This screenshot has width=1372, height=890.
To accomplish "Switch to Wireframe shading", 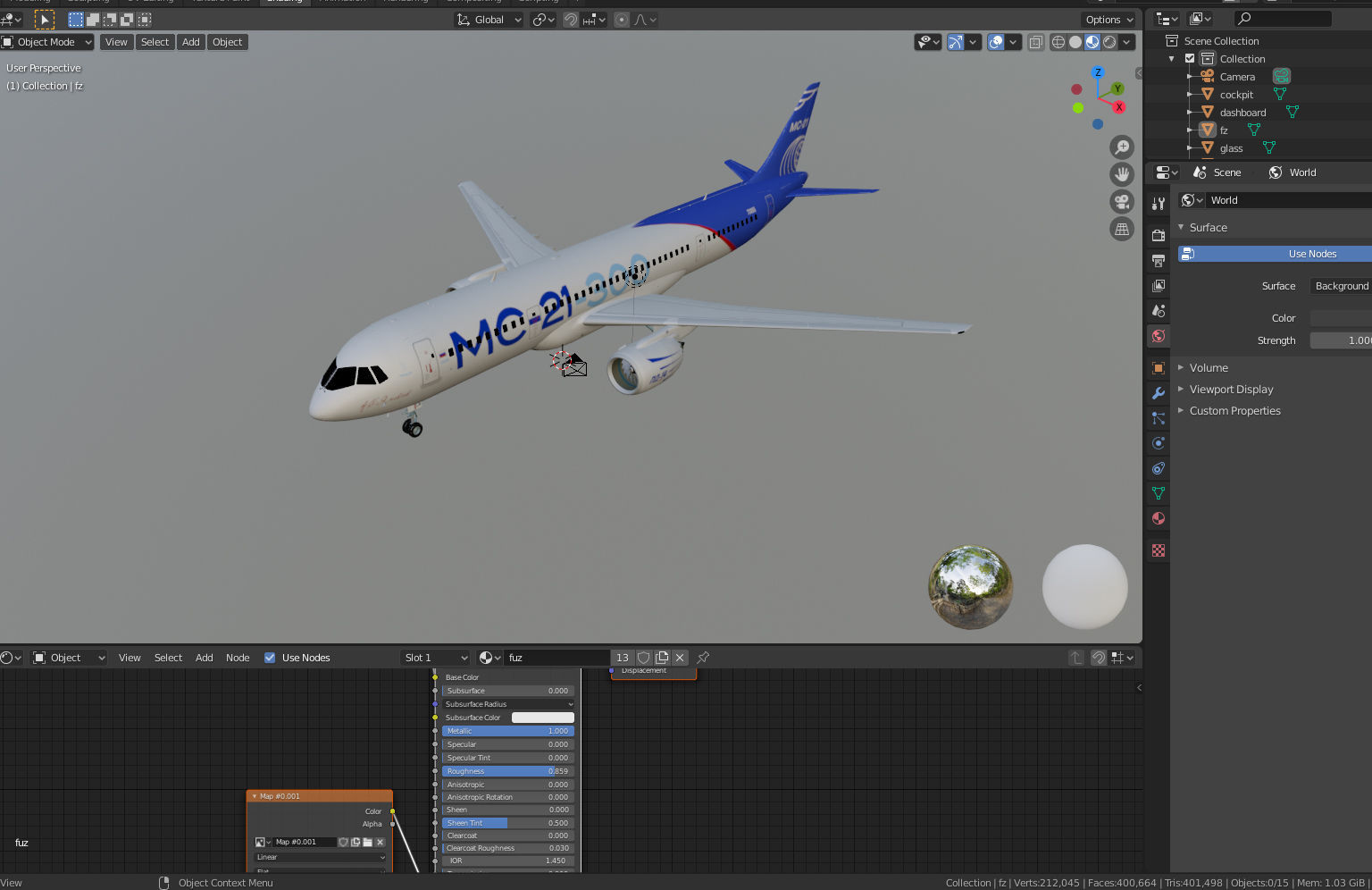I will [1058, 42].
